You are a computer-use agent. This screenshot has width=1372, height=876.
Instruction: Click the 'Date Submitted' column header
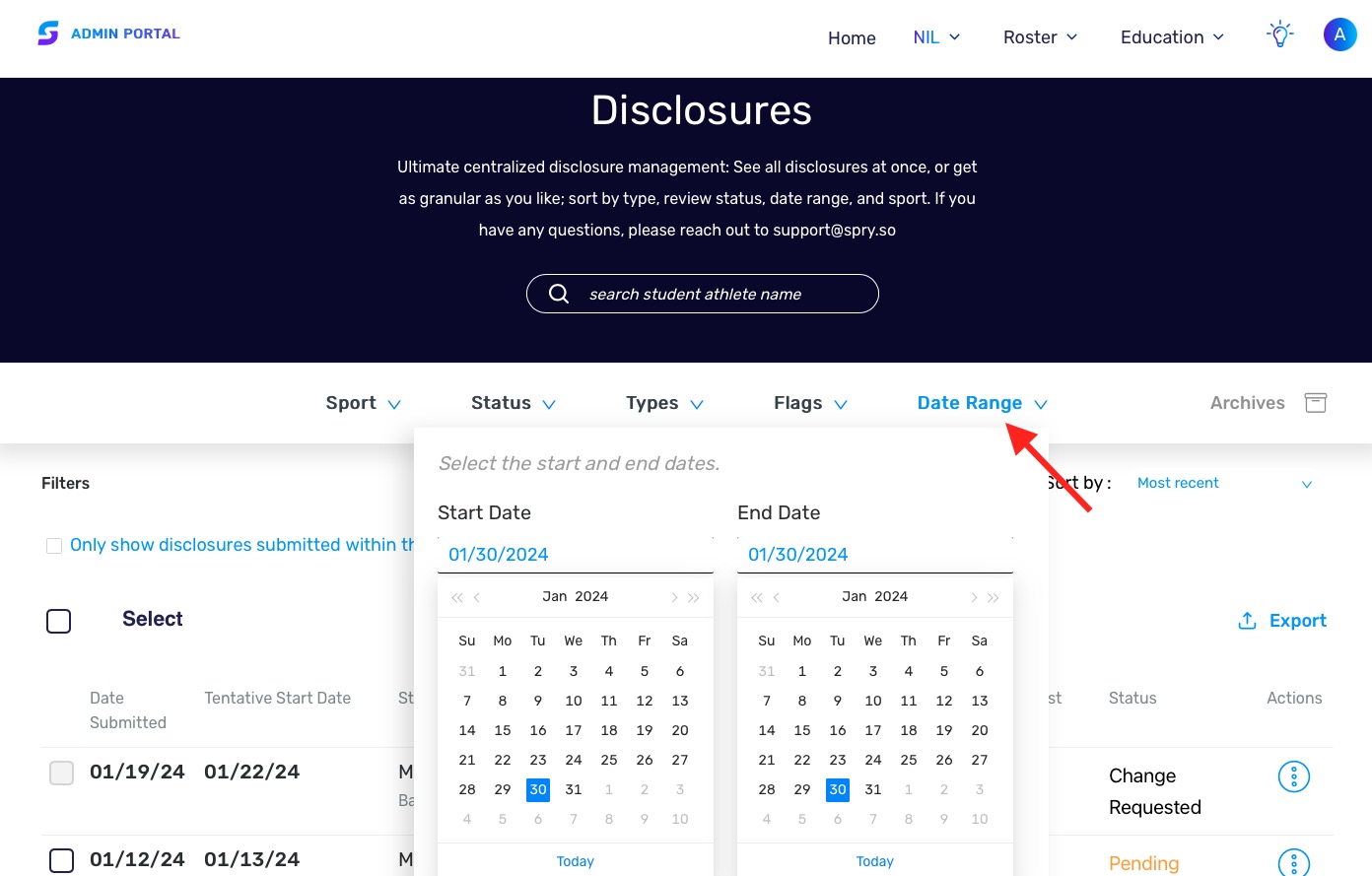tap(128, 710)
